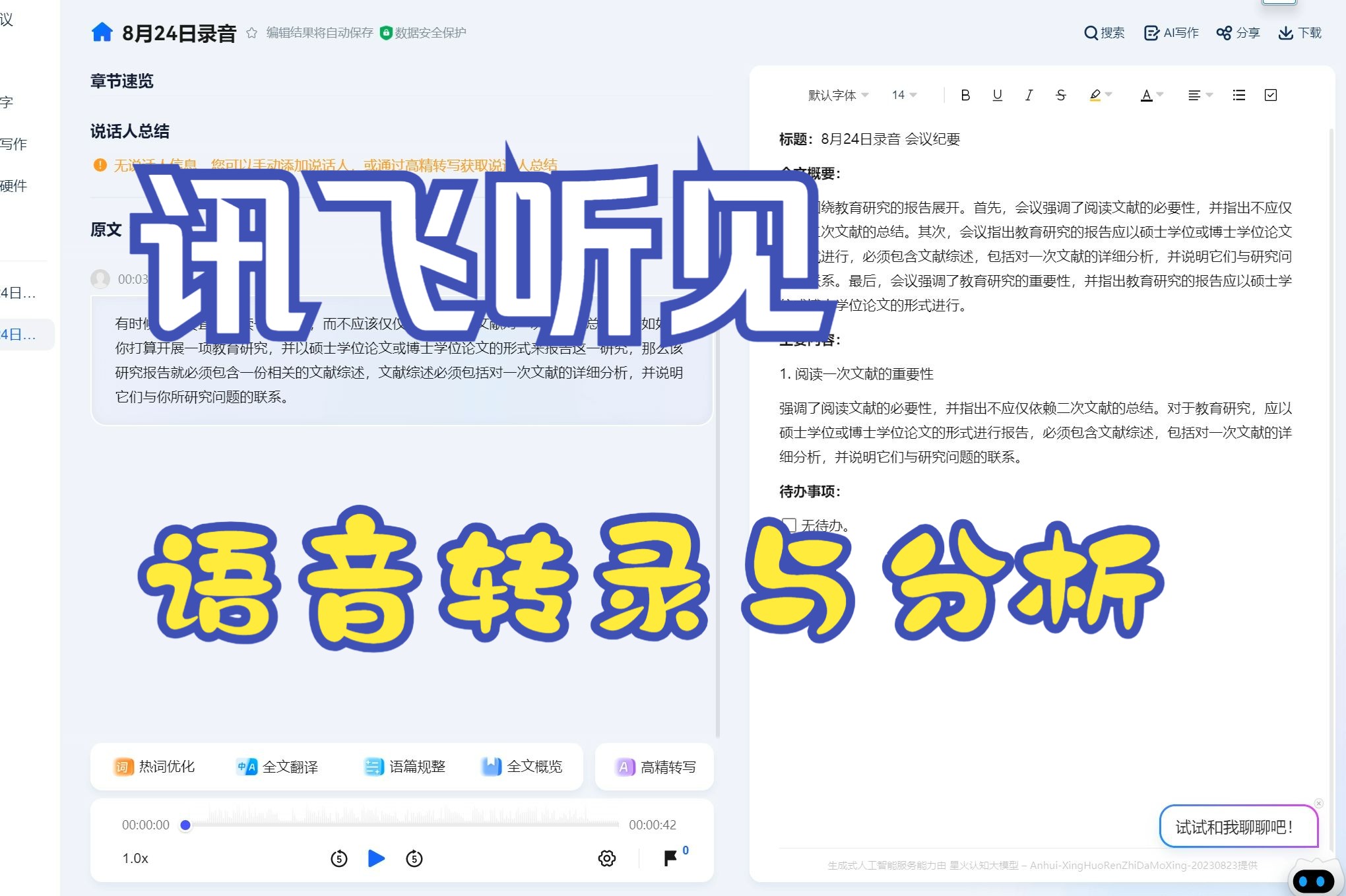1346x896 pixels.
Task: Open the 写作 sidebar menu
Action: pyautogui.click(x=14, y=144)
